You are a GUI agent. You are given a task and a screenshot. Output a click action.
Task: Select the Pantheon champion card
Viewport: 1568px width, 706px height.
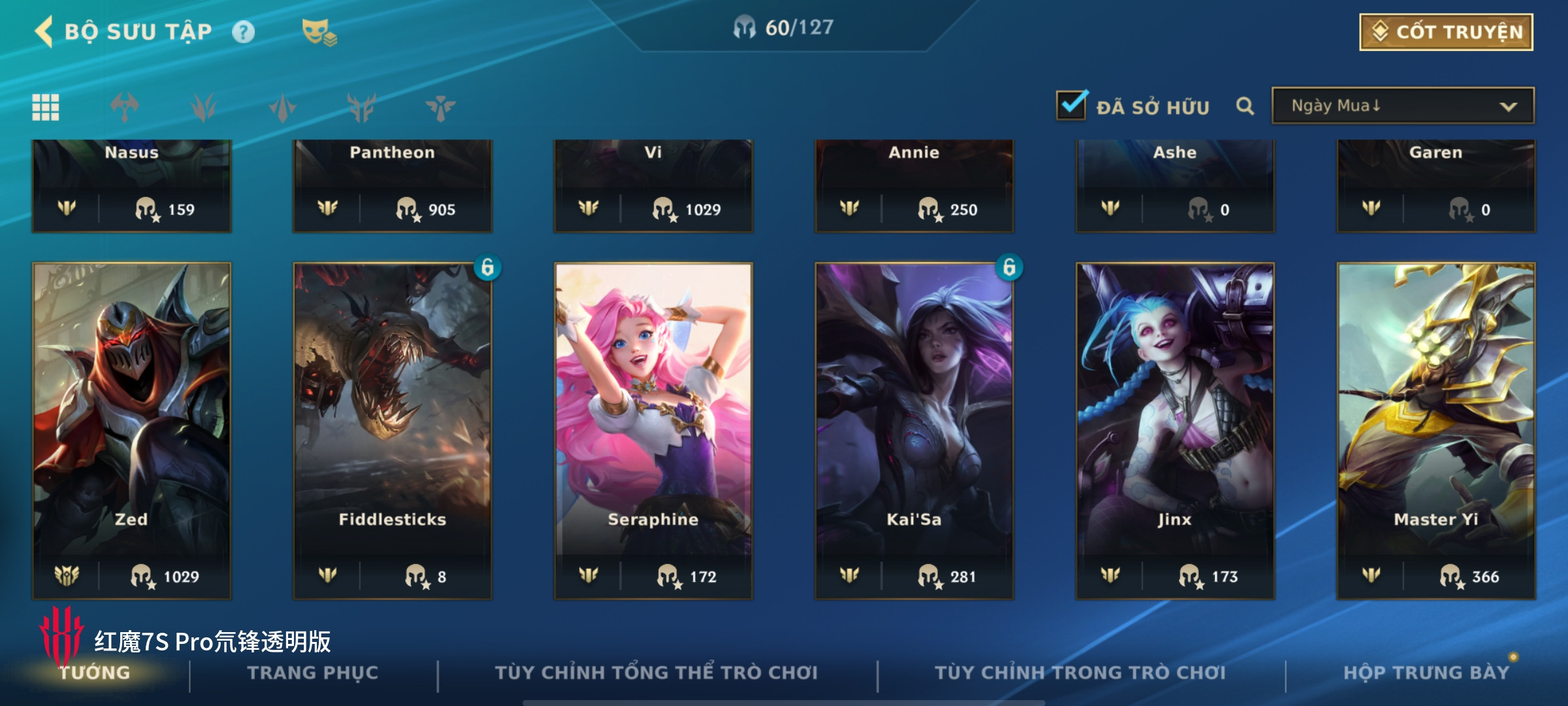pos(392,186)
